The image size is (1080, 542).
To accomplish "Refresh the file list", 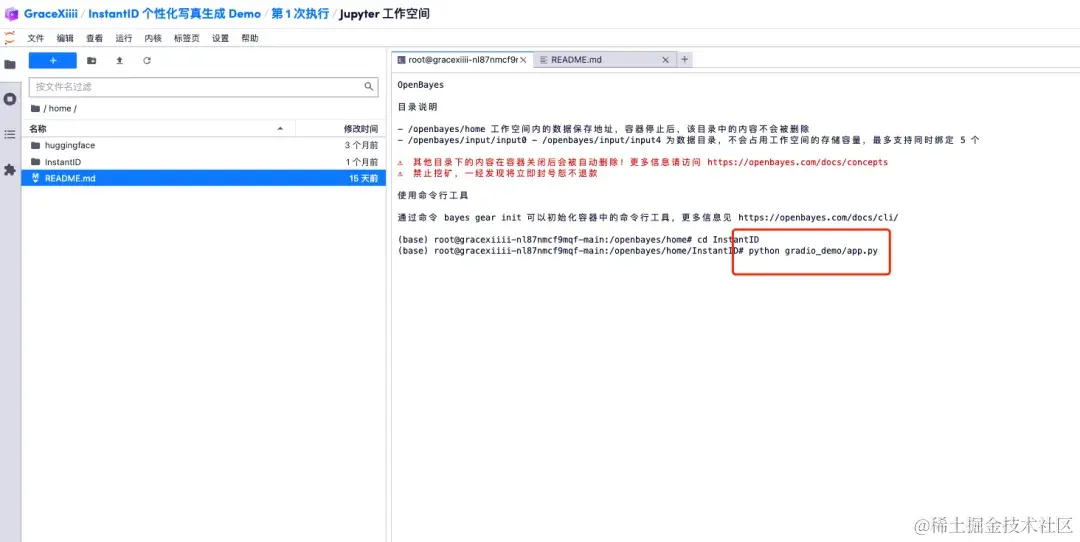I will (147, 61).
